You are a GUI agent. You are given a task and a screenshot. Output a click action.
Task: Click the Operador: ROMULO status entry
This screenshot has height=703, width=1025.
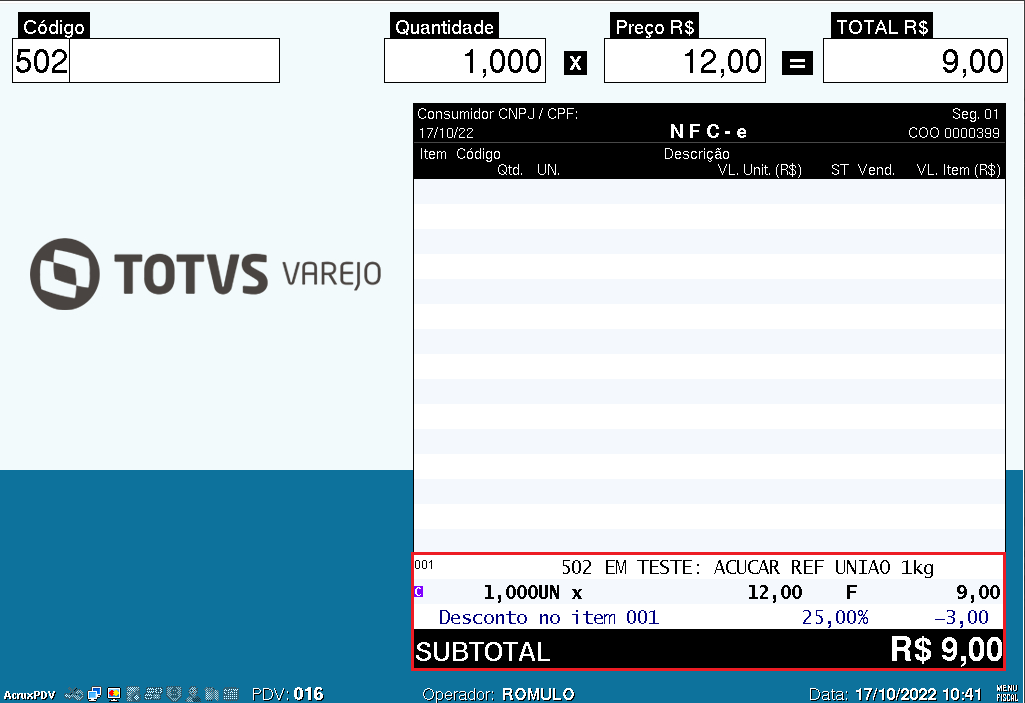pyautogui.click(x=498, y=694)
